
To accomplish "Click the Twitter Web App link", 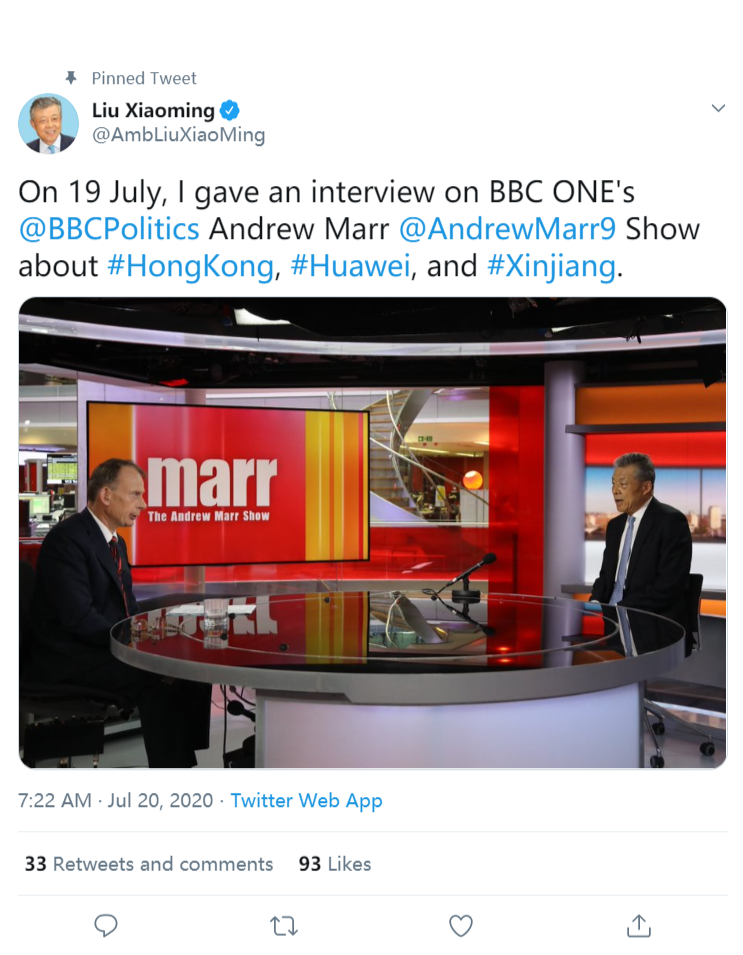I will (x=306, y=800).
